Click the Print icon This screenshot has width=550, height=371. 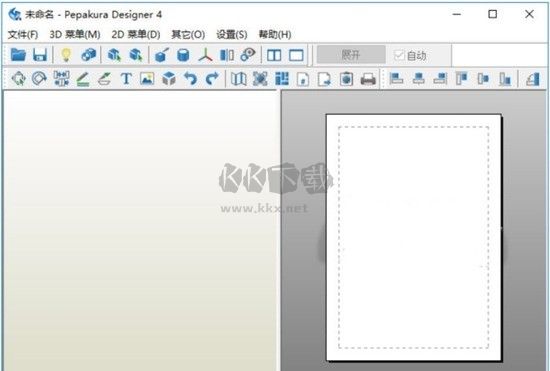pyautogui.click(x=368, y=79)
